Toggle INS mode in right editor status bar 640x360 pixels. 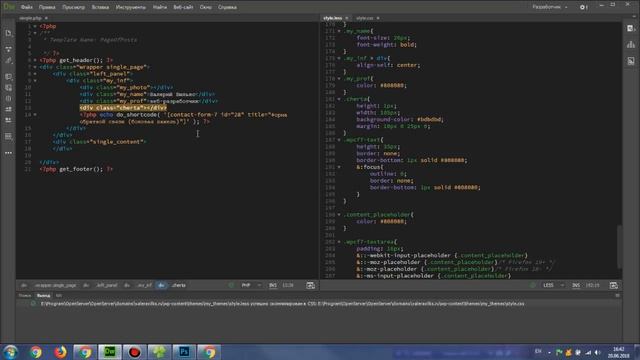576,285
